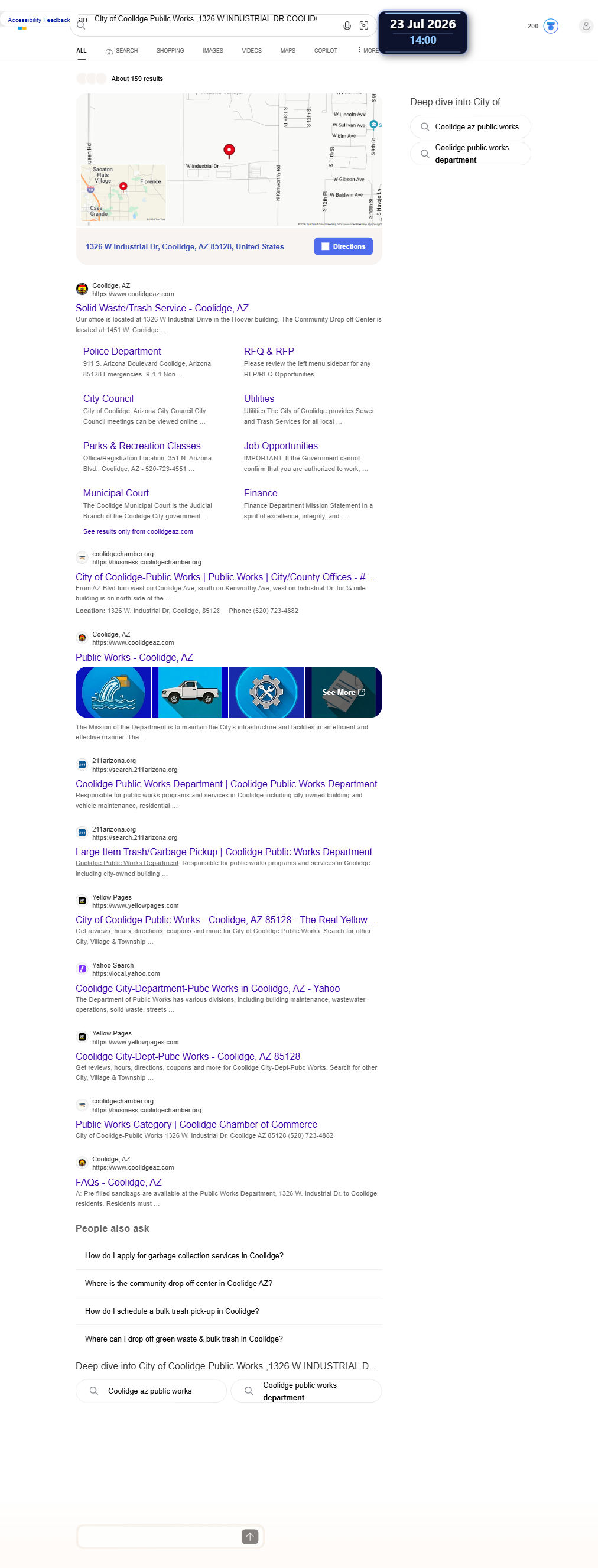Switch to the IMAGES tab

click(213, 50)
